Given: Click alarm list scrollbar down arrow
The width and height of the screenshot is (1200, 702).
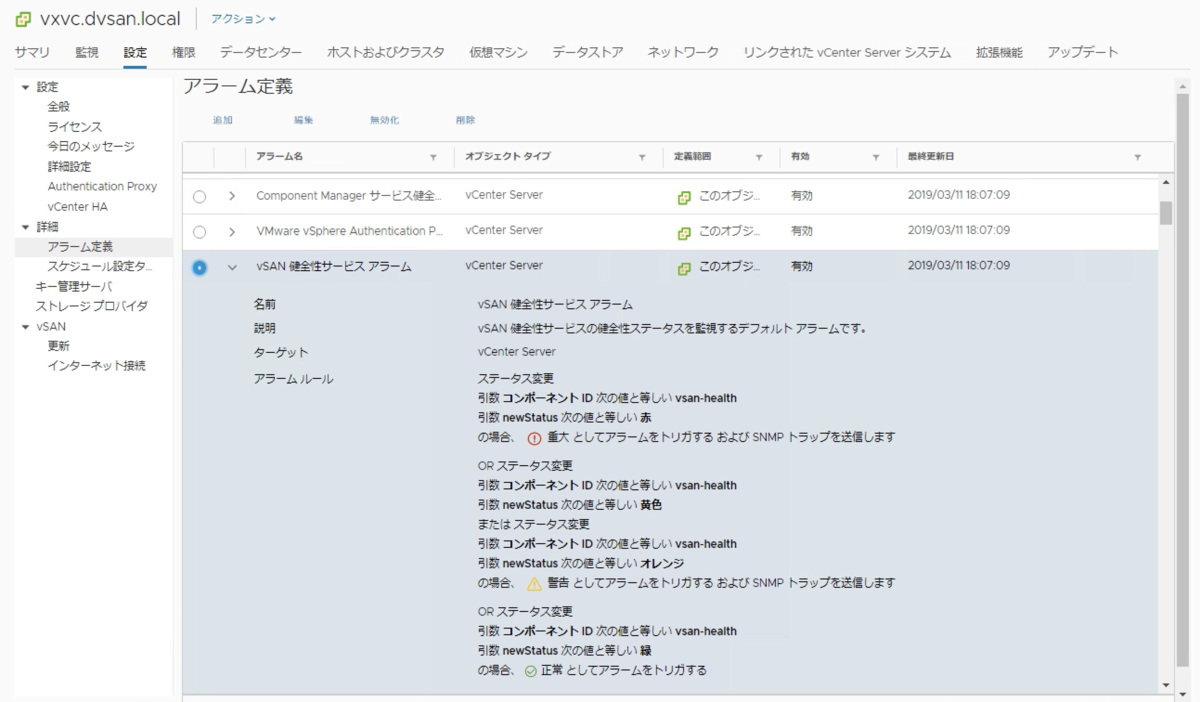Looking at the screenshot, I should point(1165,685).
